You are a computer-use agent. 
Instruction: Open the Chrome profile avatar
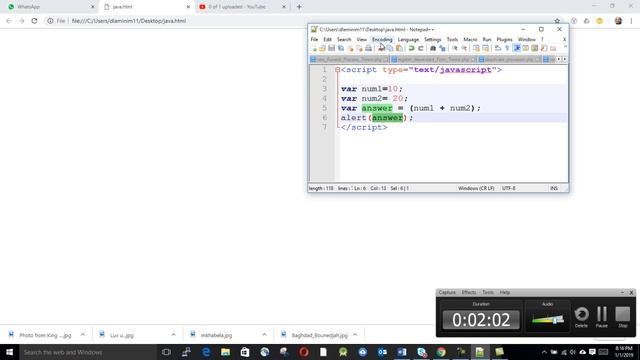tap(618, 21)
